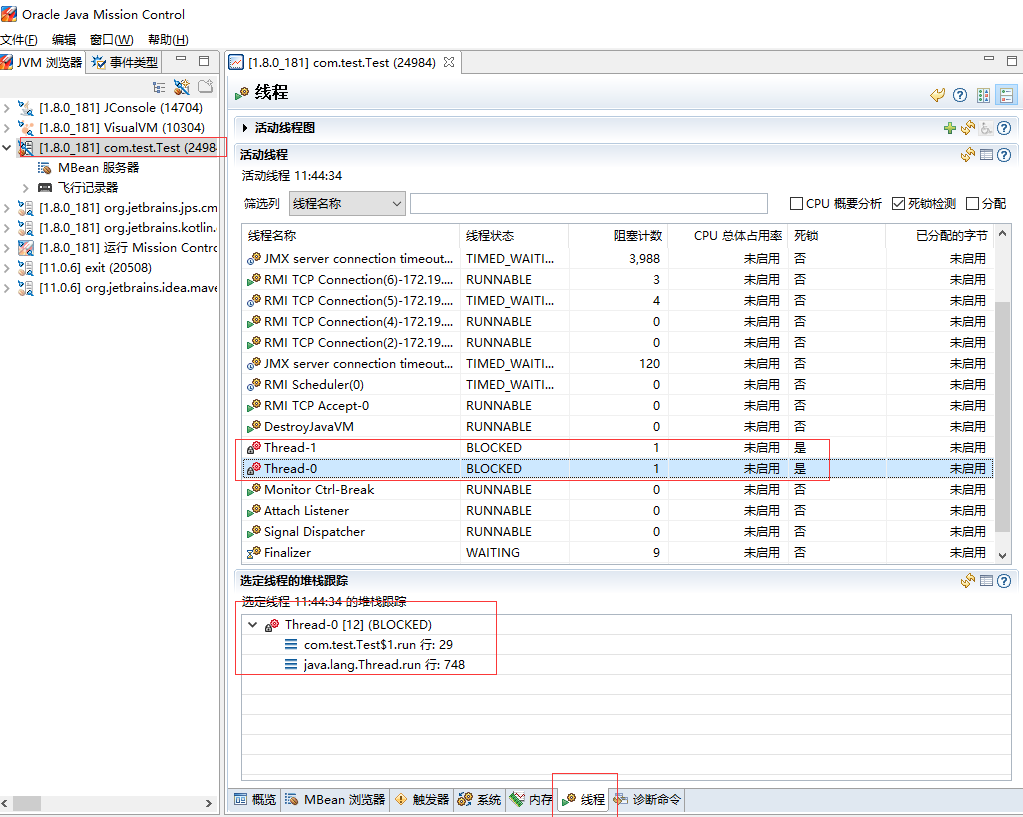The image size is (1023, 817).
Task: Click thread table vertical scrollbar down arrow
Action: 1003,555
